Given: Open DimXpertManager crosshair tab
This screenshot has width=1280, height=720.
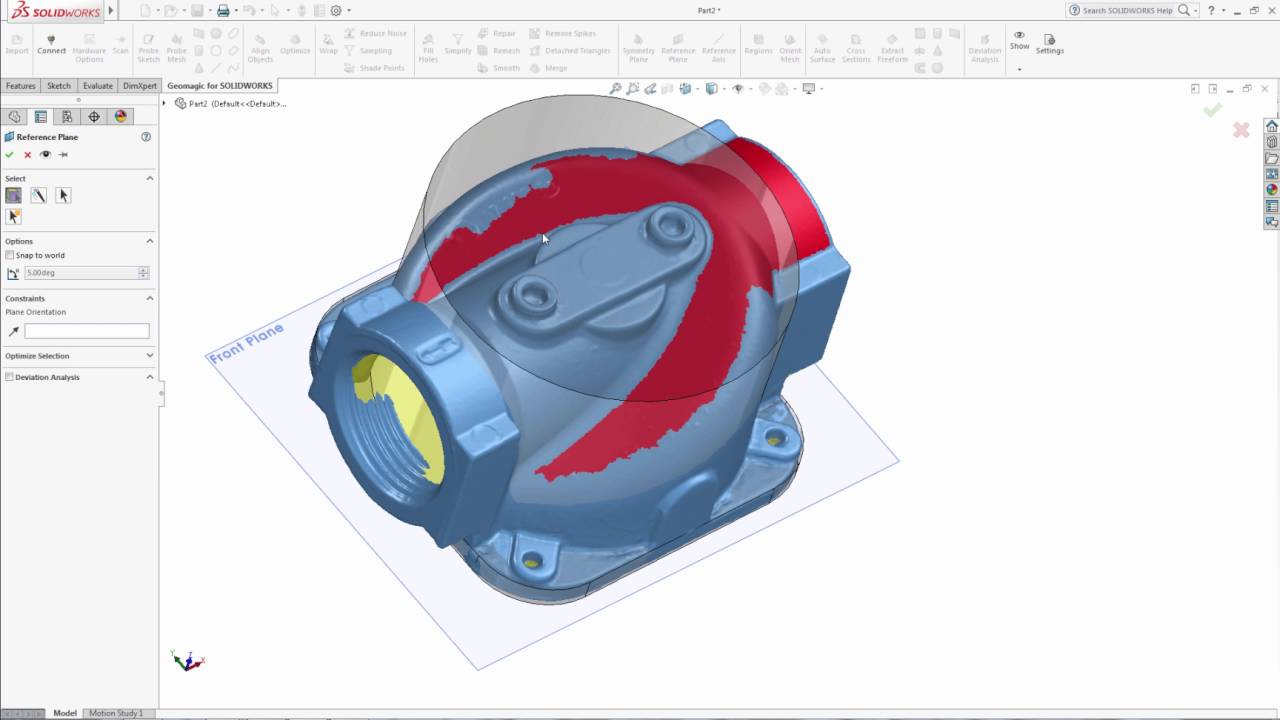Looking at the screenshot, I should [94, 117].
